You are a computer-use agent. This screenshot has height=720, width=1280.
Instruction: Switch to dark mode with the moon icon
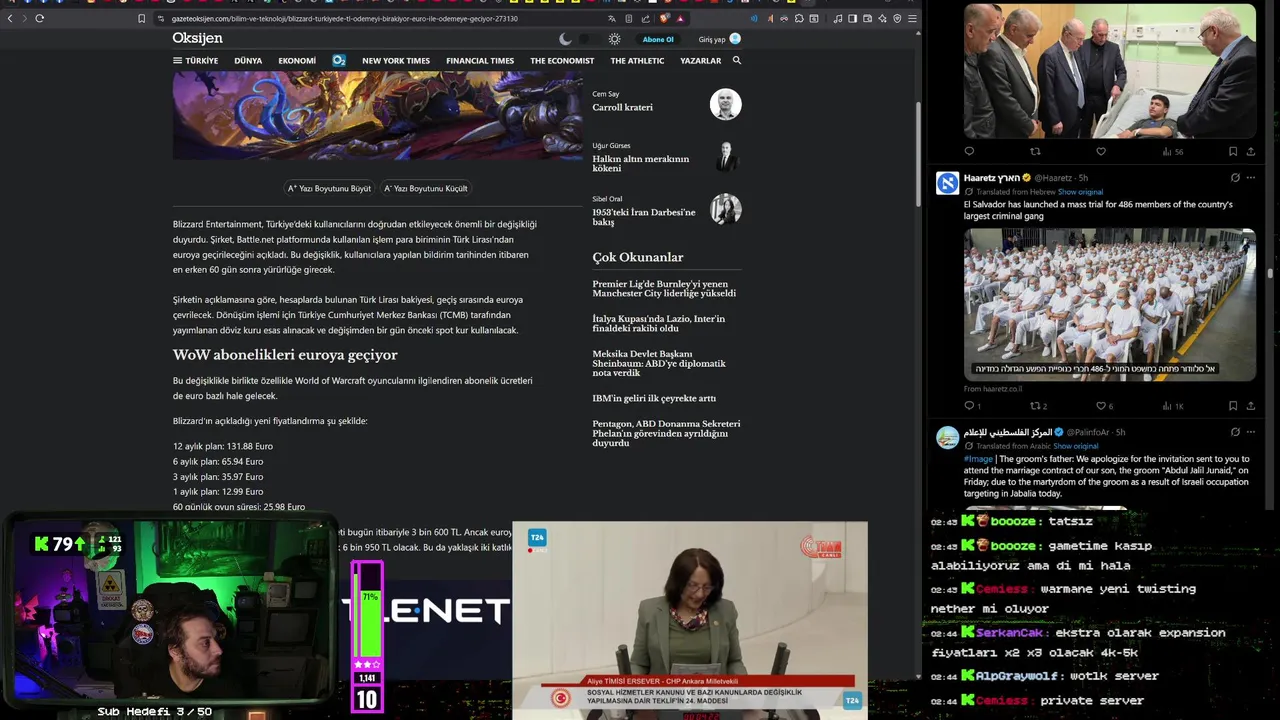click(x=565, y=39)
